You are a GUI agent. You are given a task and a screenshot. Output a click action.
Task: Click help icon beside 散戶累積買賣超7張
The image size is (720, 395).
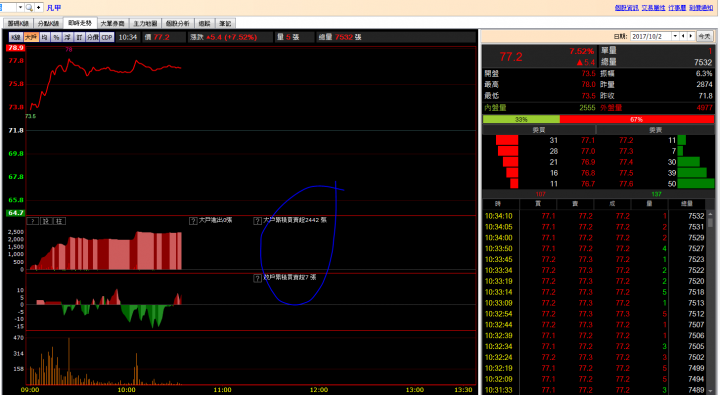(258, 278)
